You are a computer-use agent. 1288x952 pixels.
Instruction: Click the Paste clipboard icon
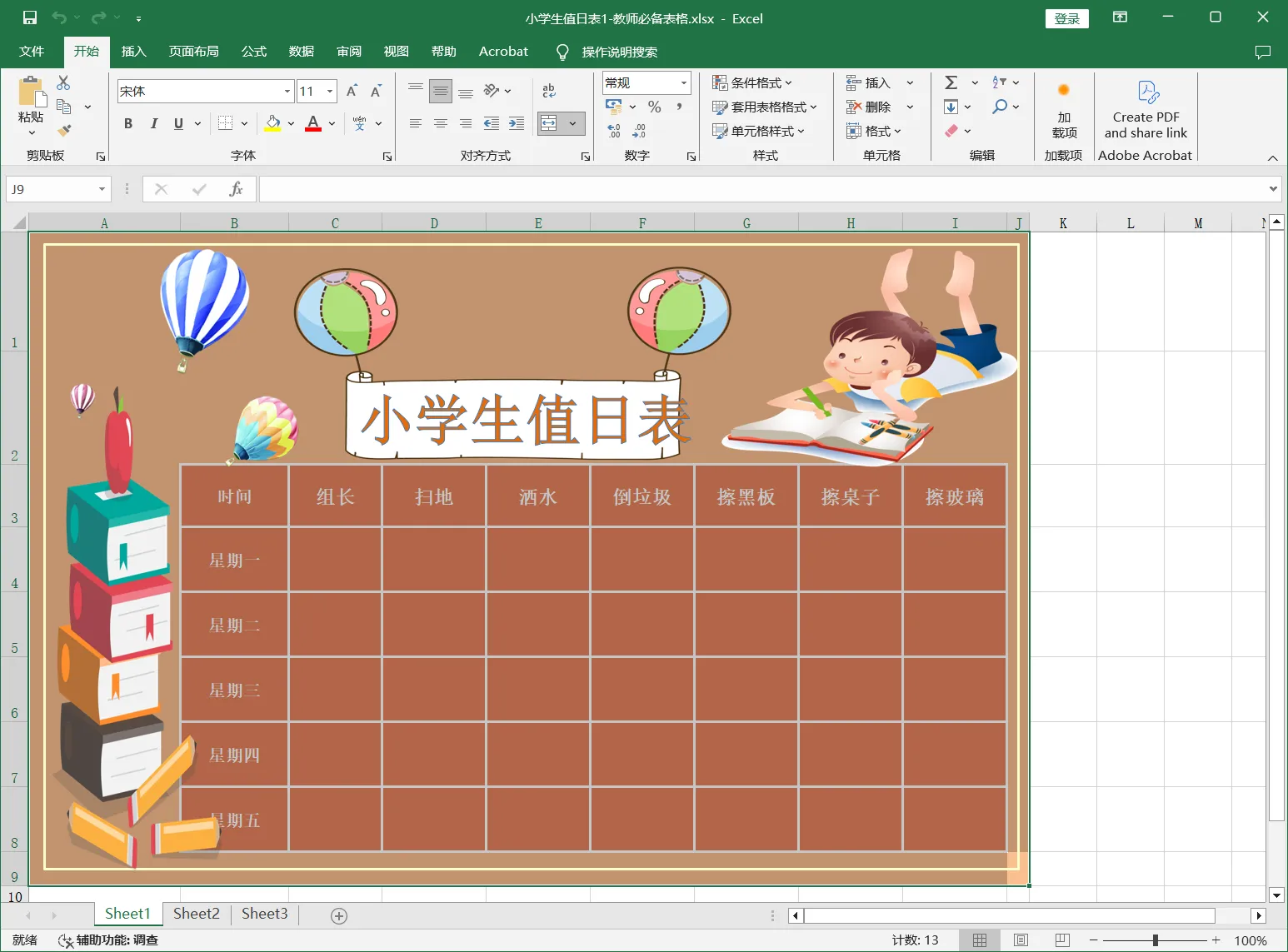[x=31, y=92]
